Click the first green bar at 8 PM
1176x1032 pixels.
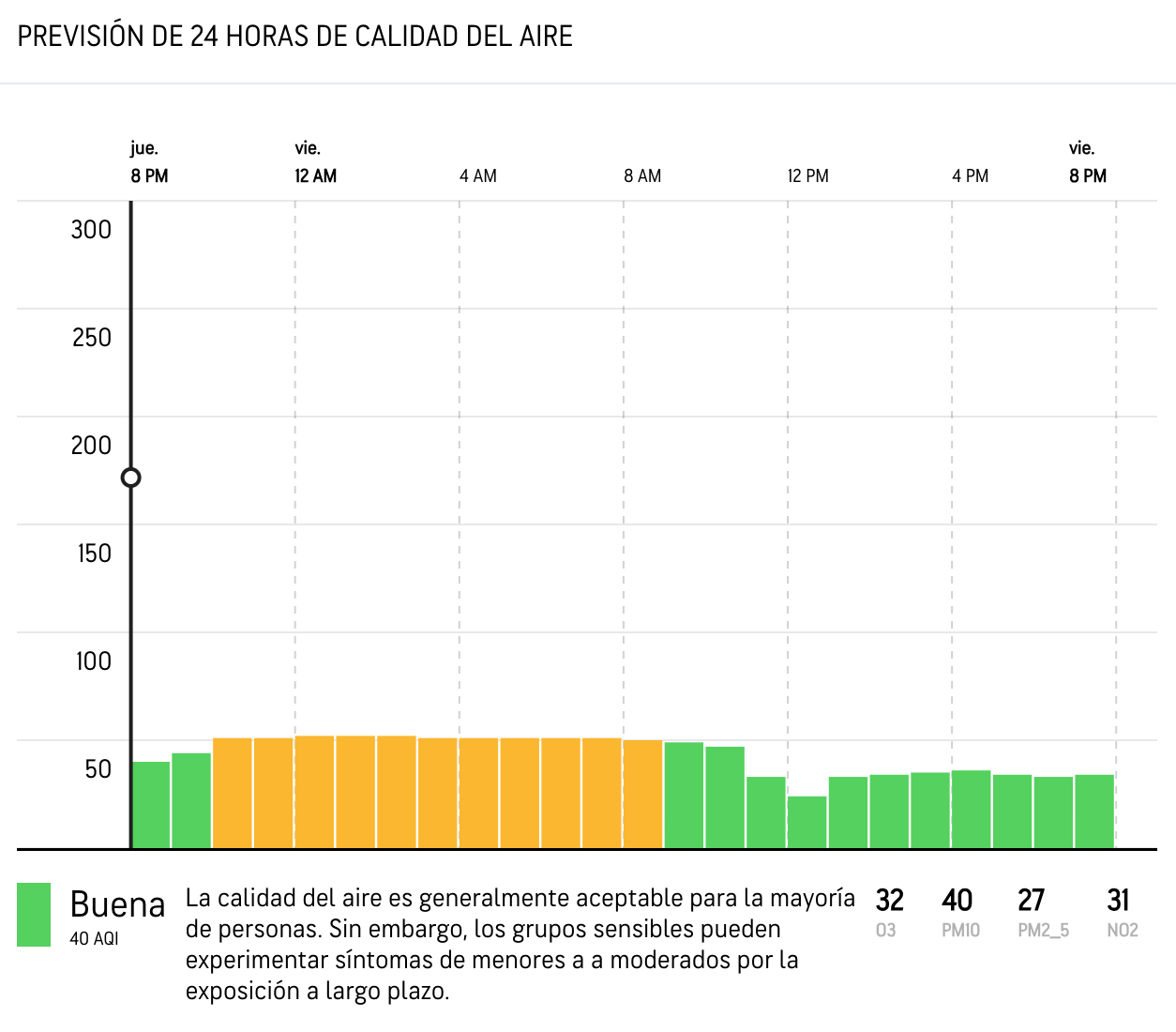click(x=151, y=805)
